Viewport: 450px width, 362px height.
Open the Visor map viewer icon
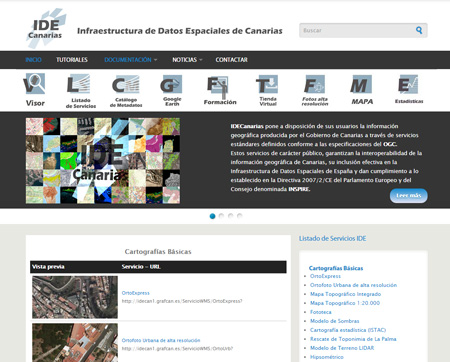pos(35,90)
